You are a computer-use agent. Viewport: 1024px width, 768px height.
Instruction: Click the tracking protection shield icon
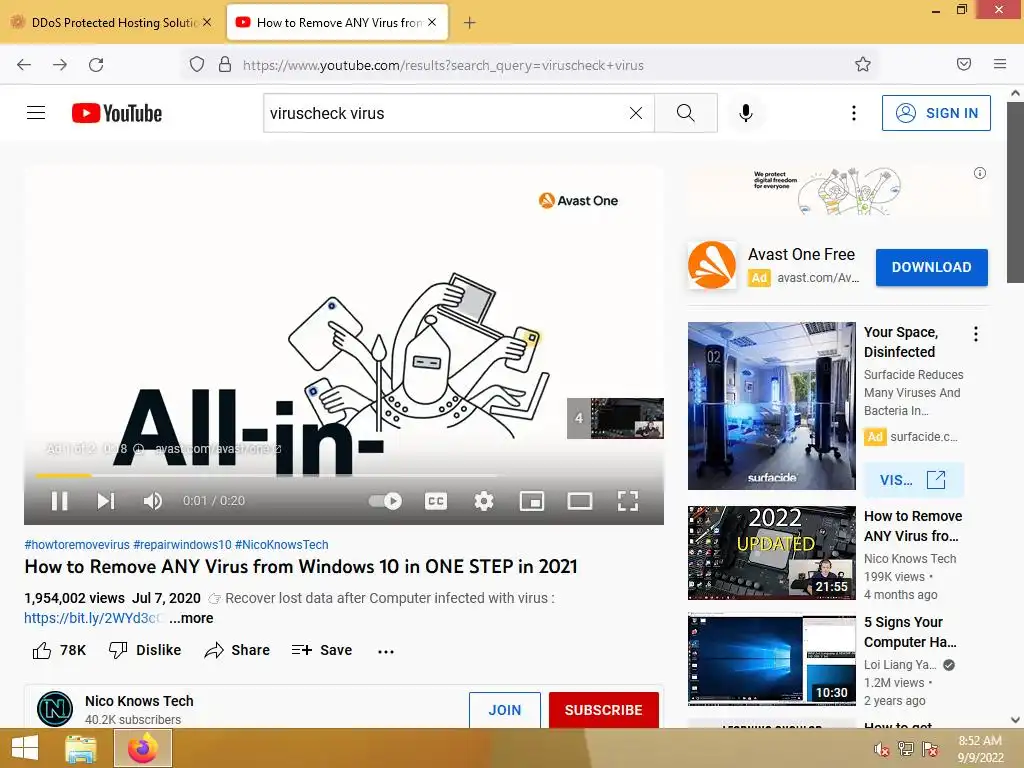pyautogui.click(x=197, y=65)
